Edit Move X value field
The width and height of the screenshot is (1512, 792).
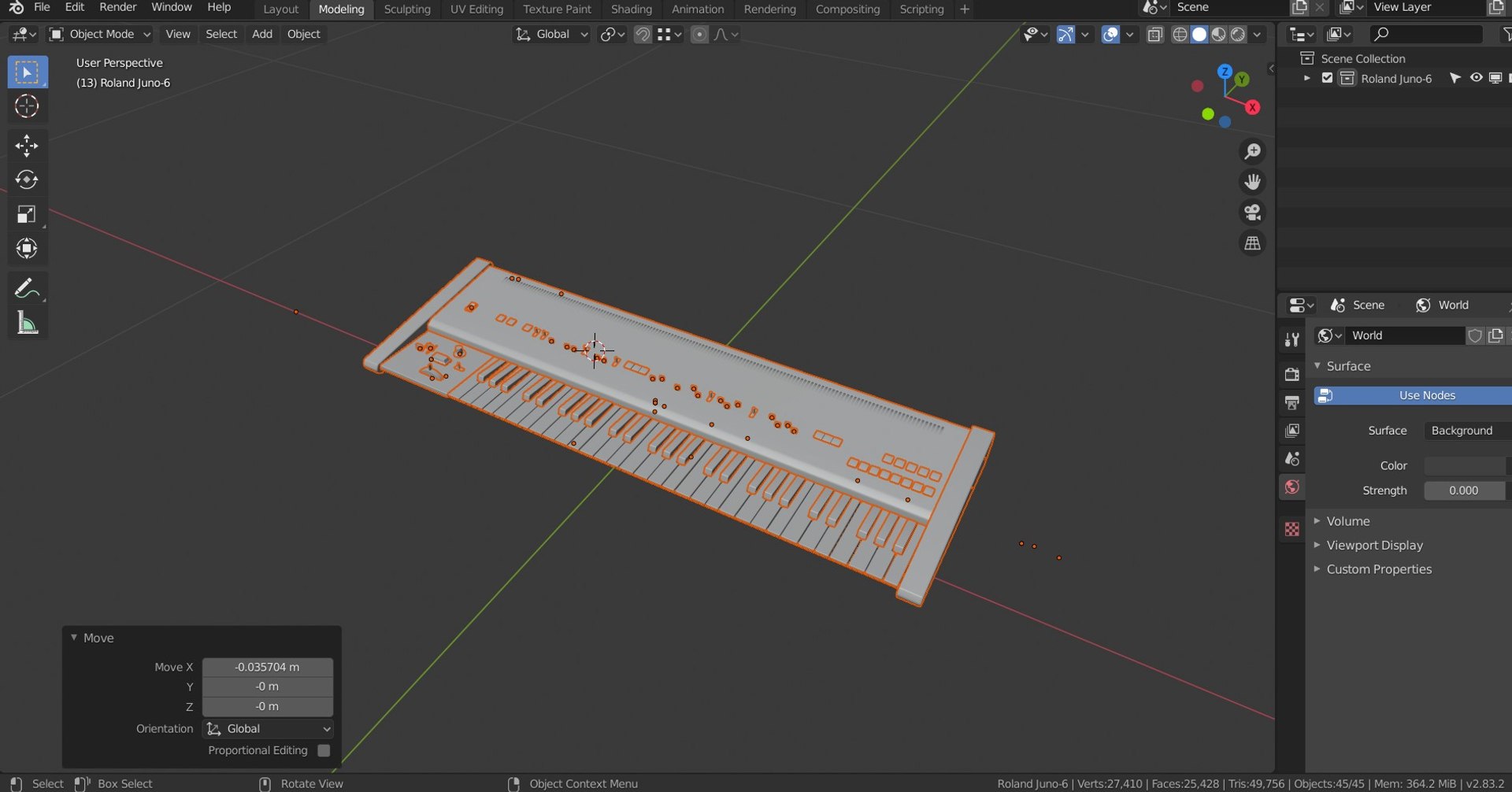(268, 668)
